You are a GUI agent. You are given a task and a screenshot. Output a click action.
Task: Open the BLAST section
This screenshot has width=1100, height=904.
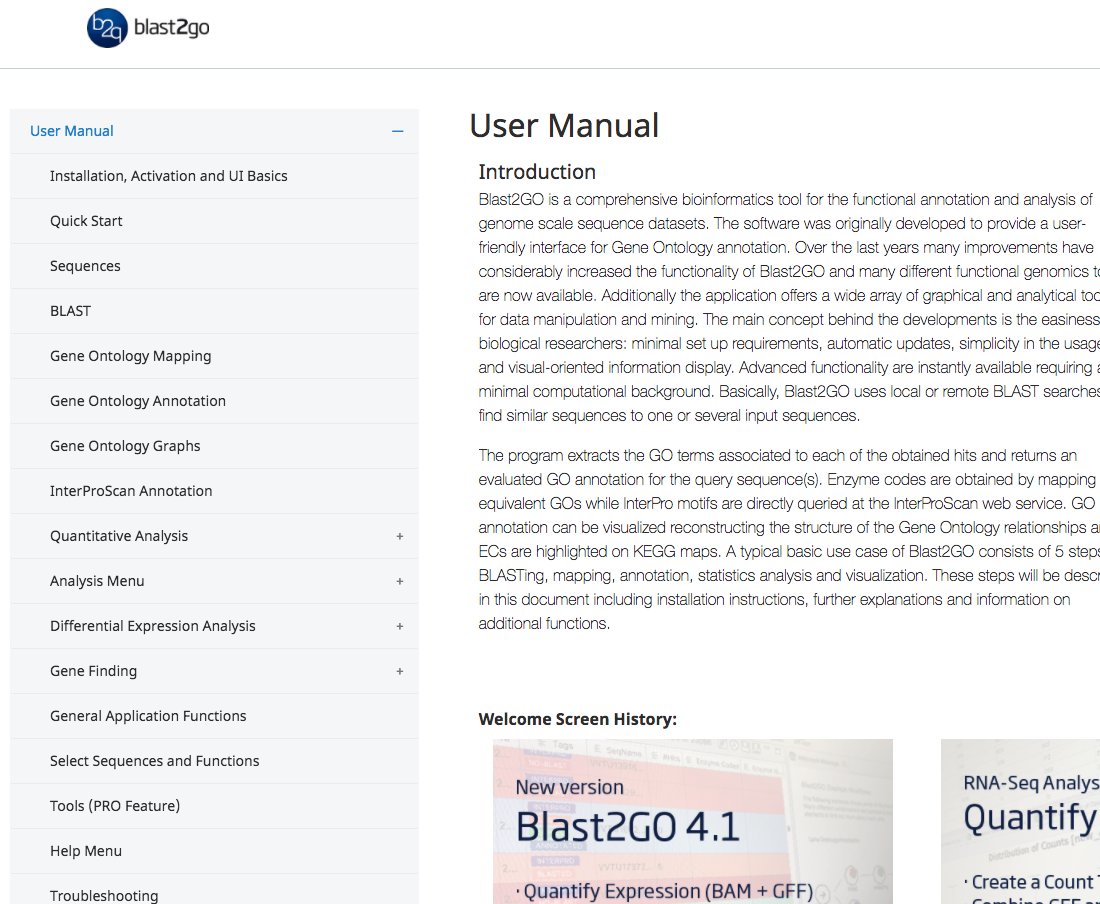(x=70, y=311)
